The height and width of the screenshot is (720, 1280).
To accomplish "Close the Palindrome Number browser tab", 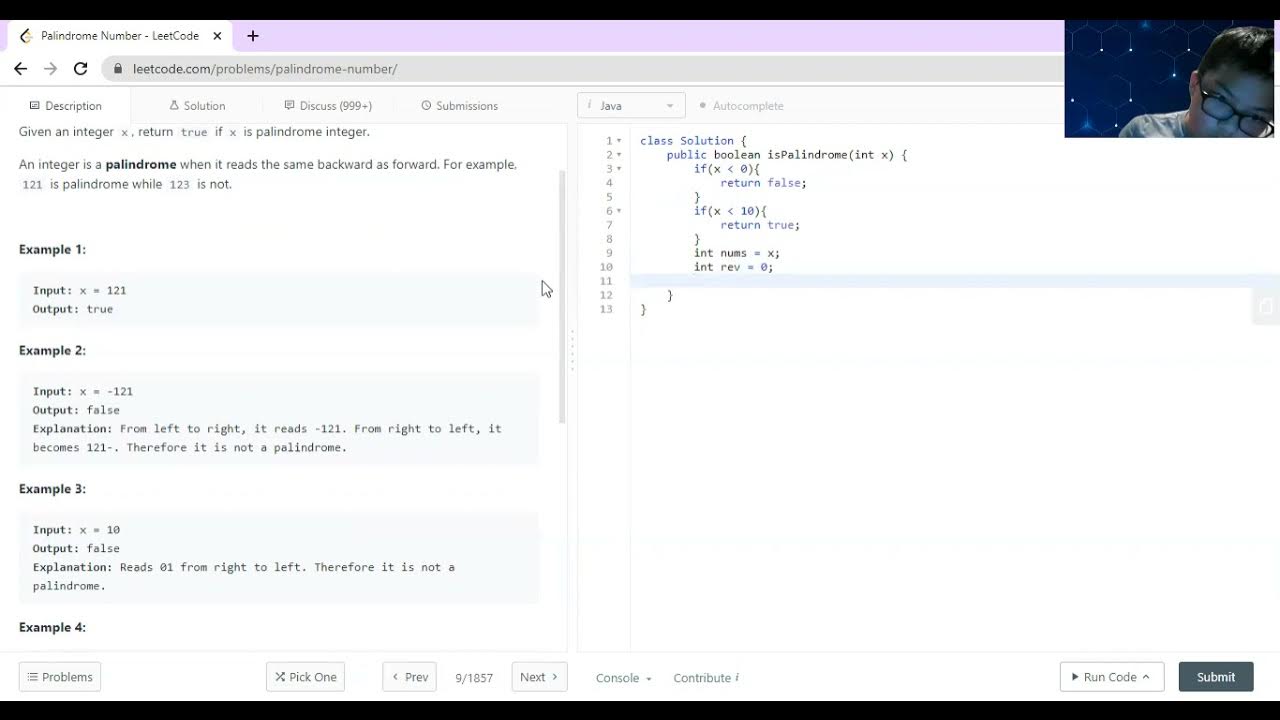I will [217, 36].
